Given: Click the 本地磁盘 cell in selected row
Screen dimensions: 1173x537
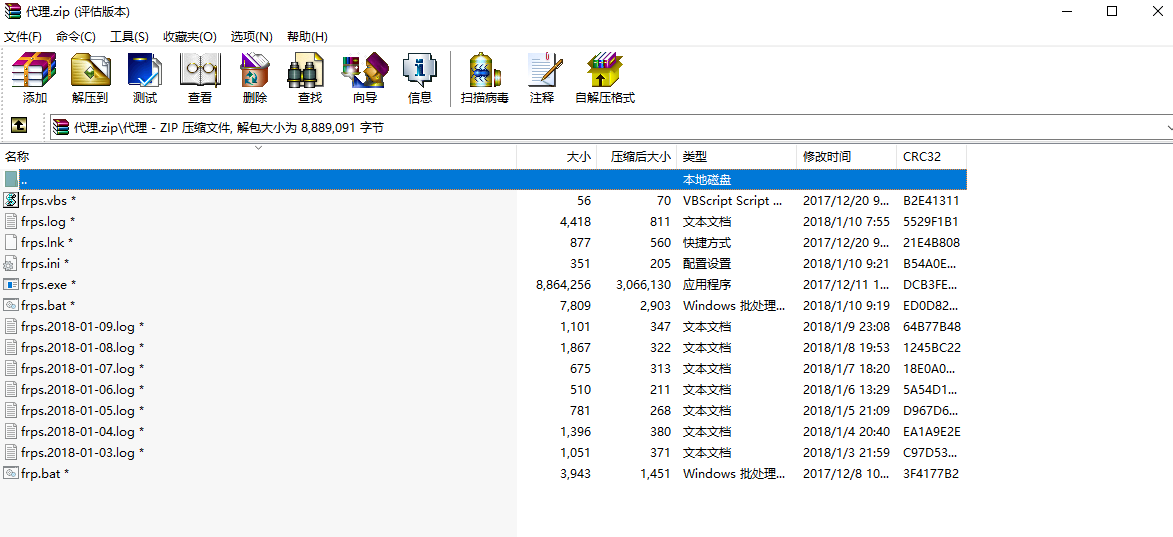Looking at the screenshot, I should [706, 180].
